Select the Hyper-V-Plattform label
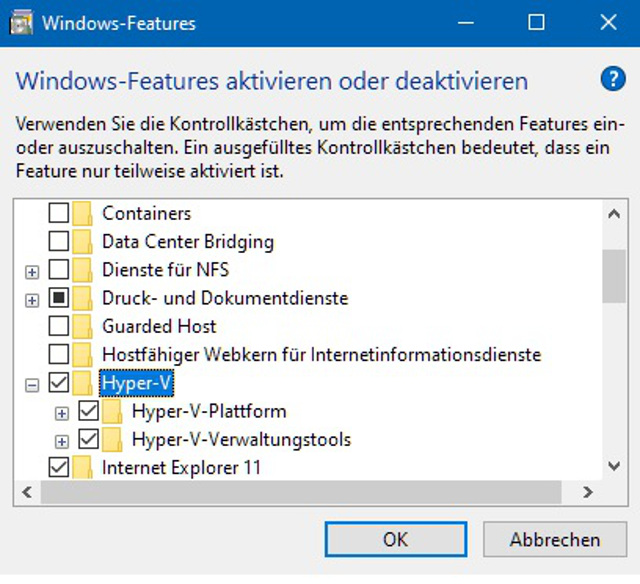The image size is (640, 584). [209, 411]
